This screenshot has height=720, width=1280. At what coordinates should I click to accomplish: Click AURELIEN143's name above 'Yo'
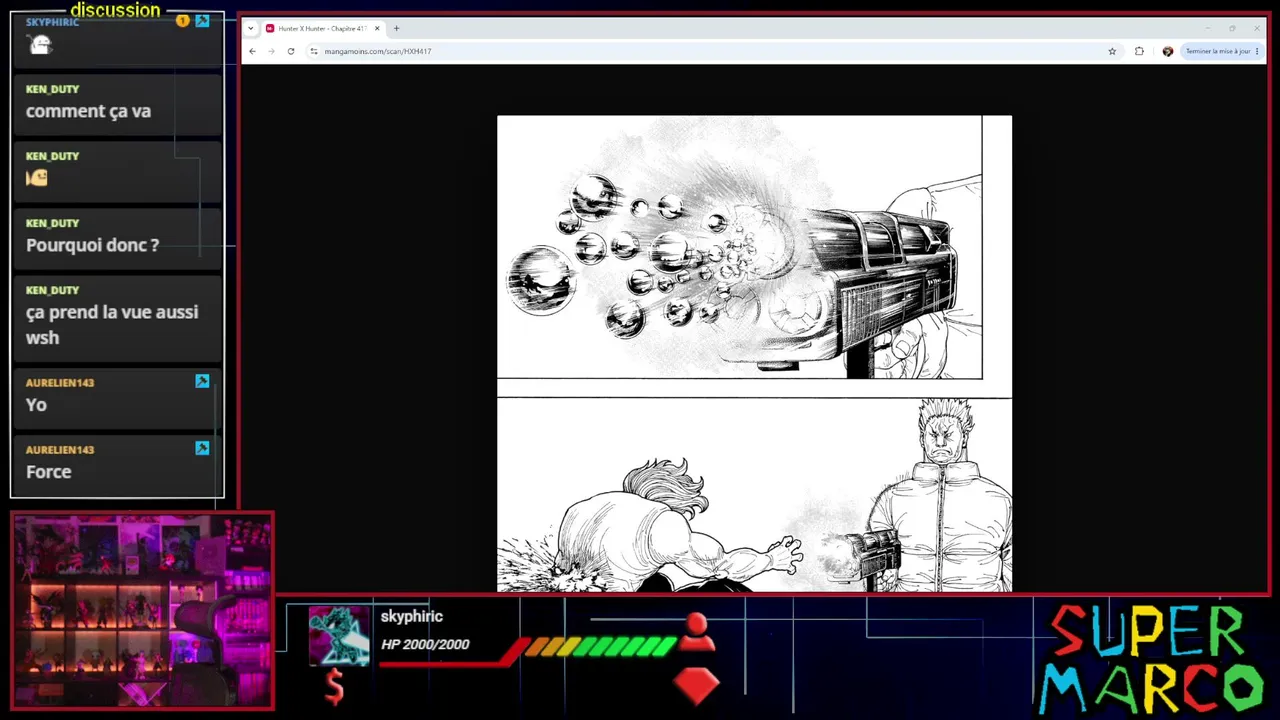tap(60, 383)
